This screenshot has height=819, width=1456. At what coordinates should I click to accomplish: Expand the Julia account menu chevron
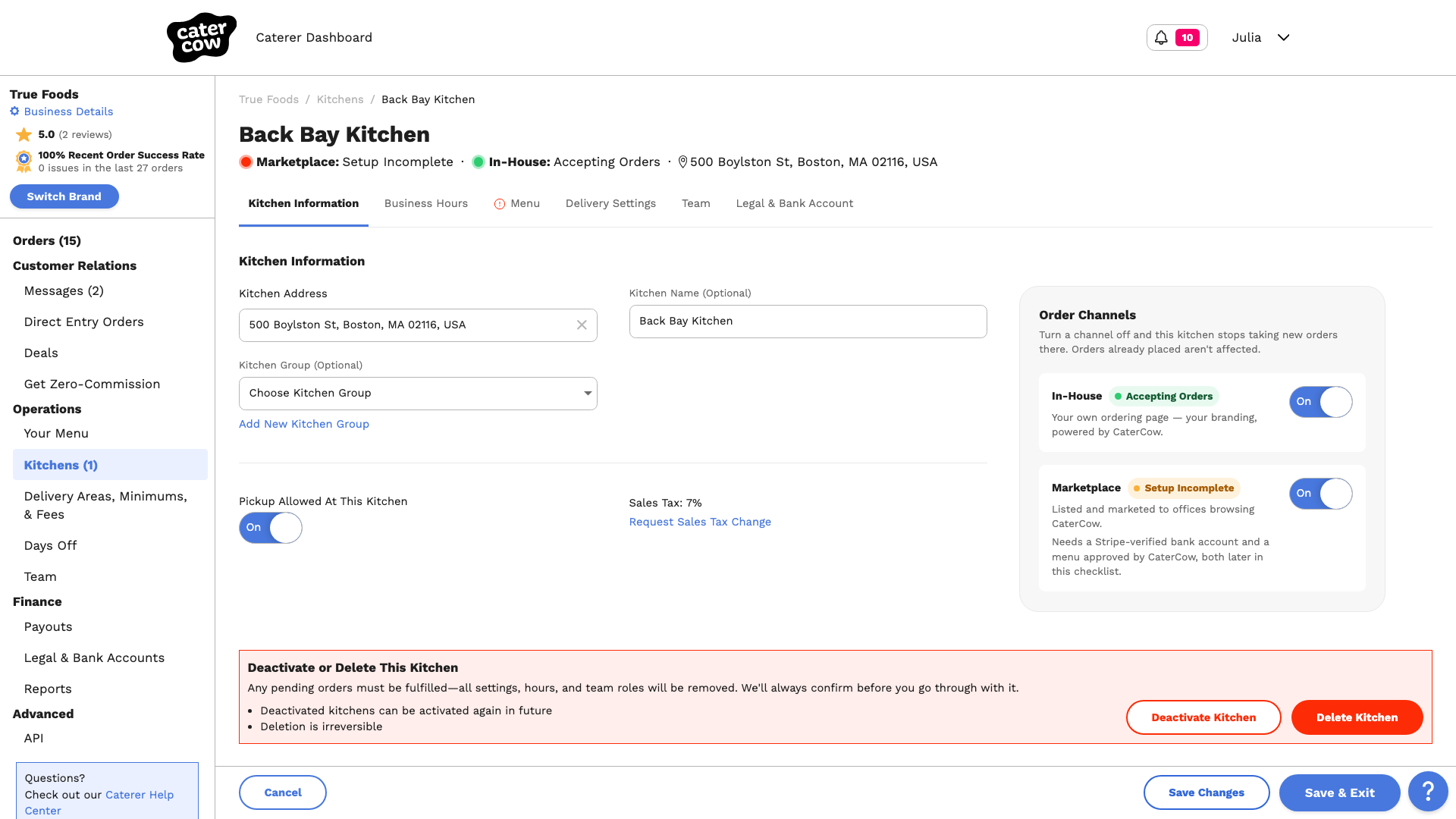click(1283, 37)
